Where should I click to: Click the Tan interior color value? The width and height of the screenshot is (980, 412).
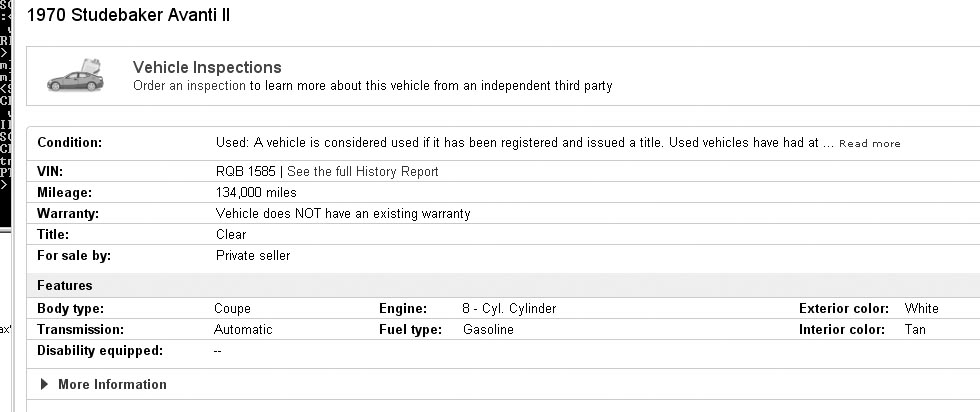coord(915,329)
